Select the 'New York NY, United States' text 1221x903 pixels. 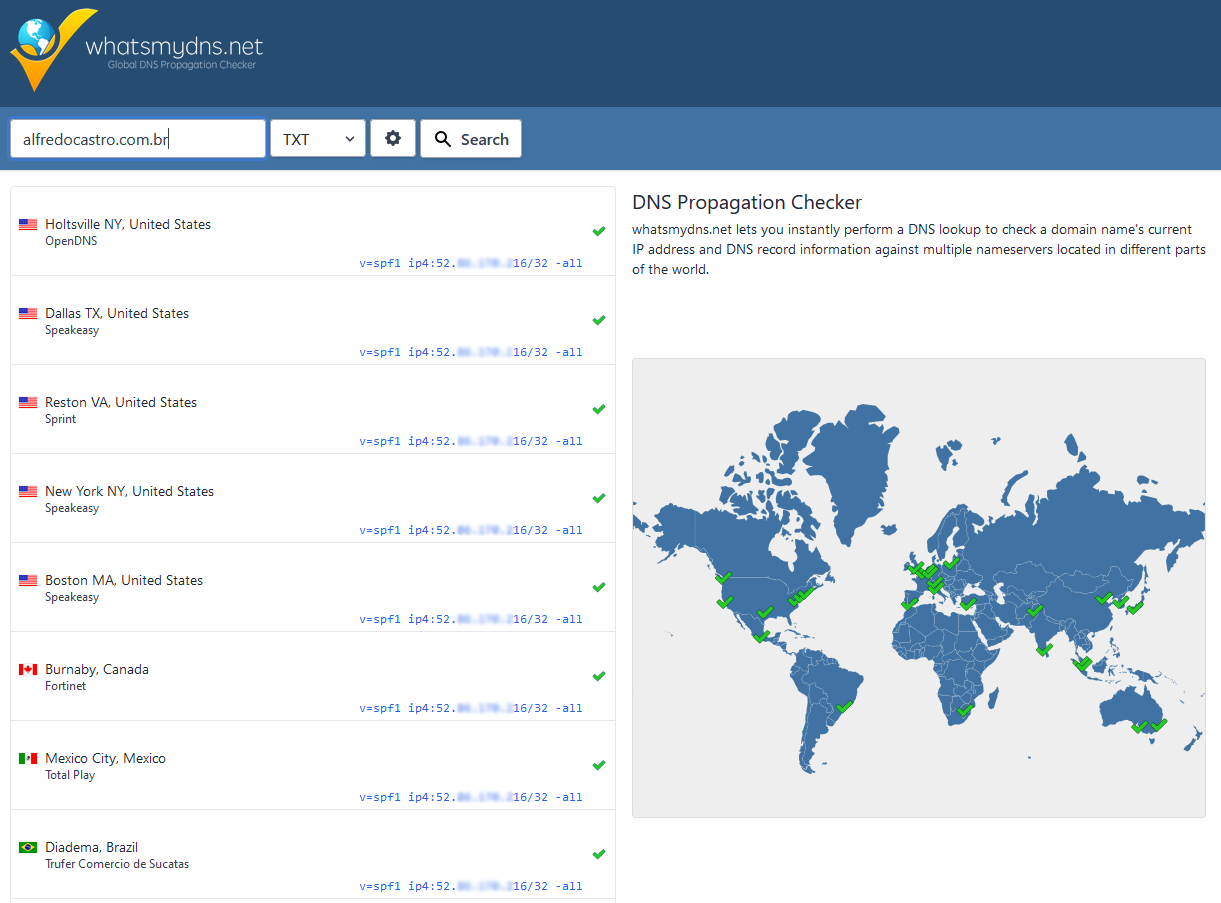[129, 492]
